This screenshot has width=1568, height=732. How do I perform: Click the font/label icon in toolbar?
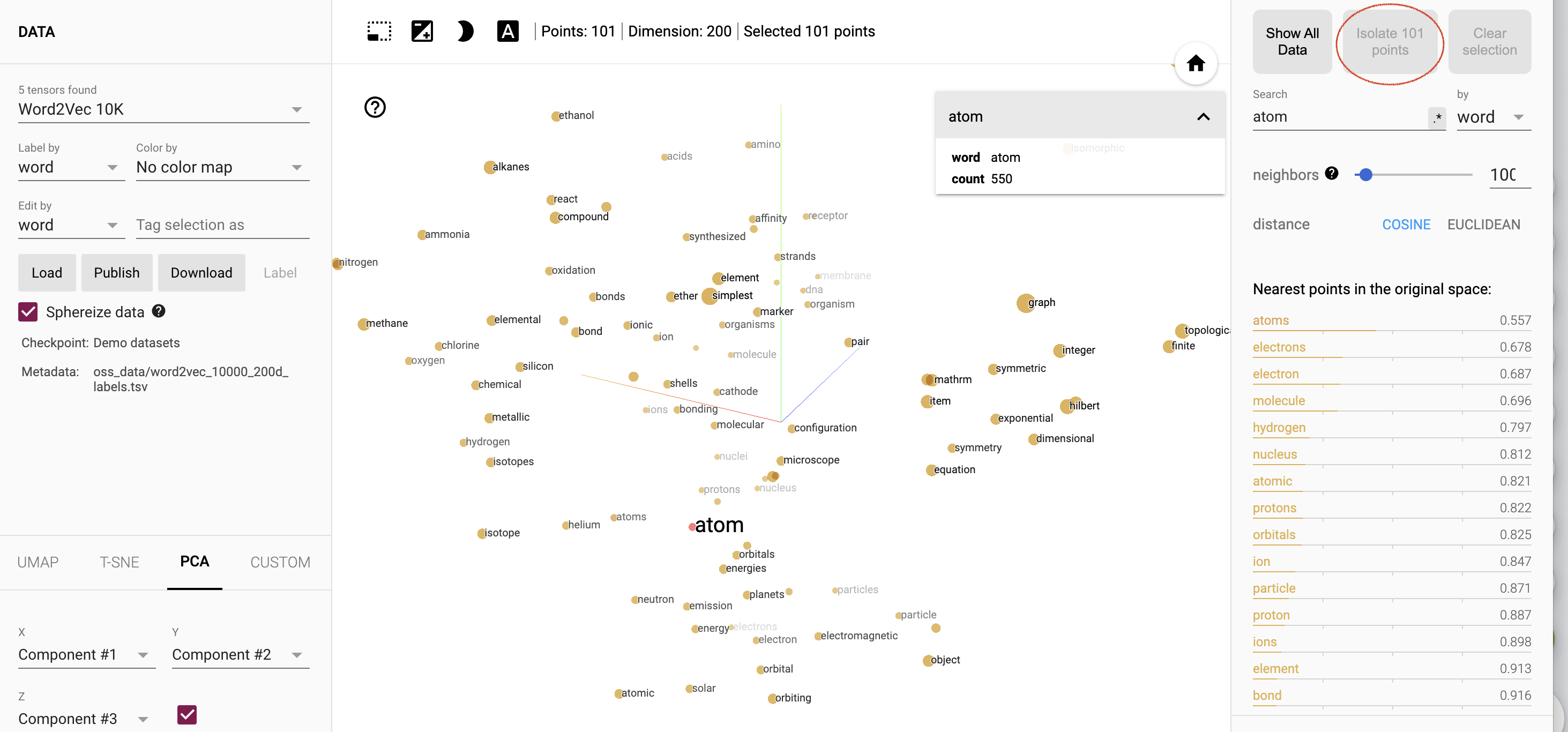tap(509, 31)
